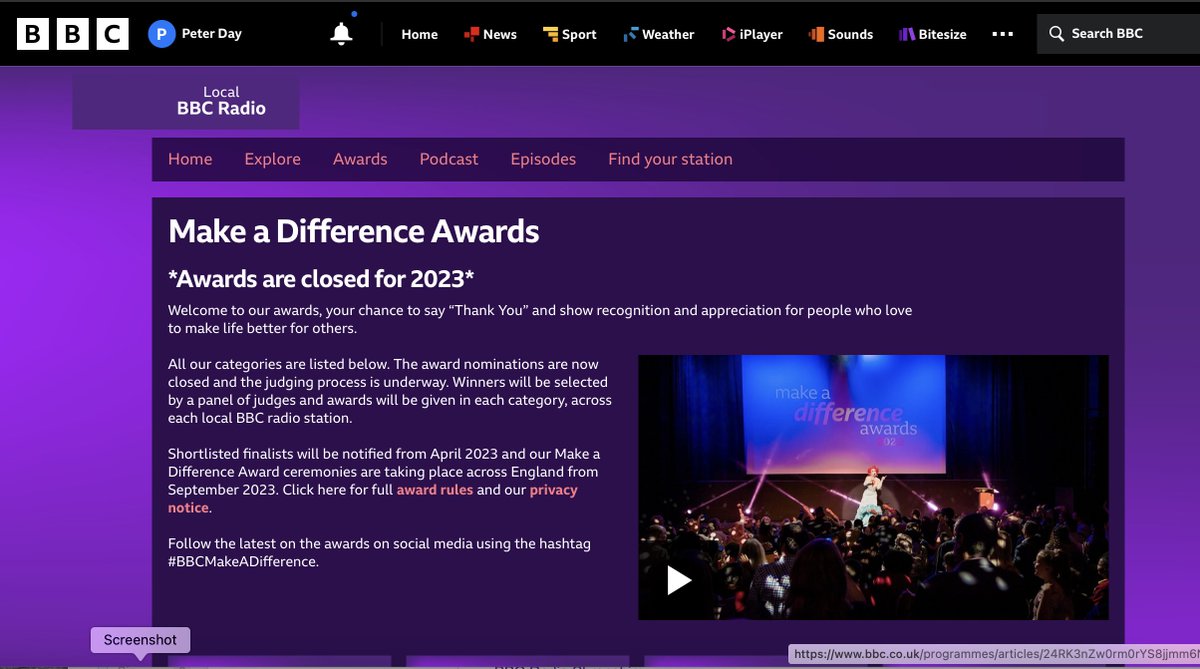This screenshot has width=1200, height=669.
Task: Expand more BBC sections menu (three dots)
Action: coord(1002,34)
